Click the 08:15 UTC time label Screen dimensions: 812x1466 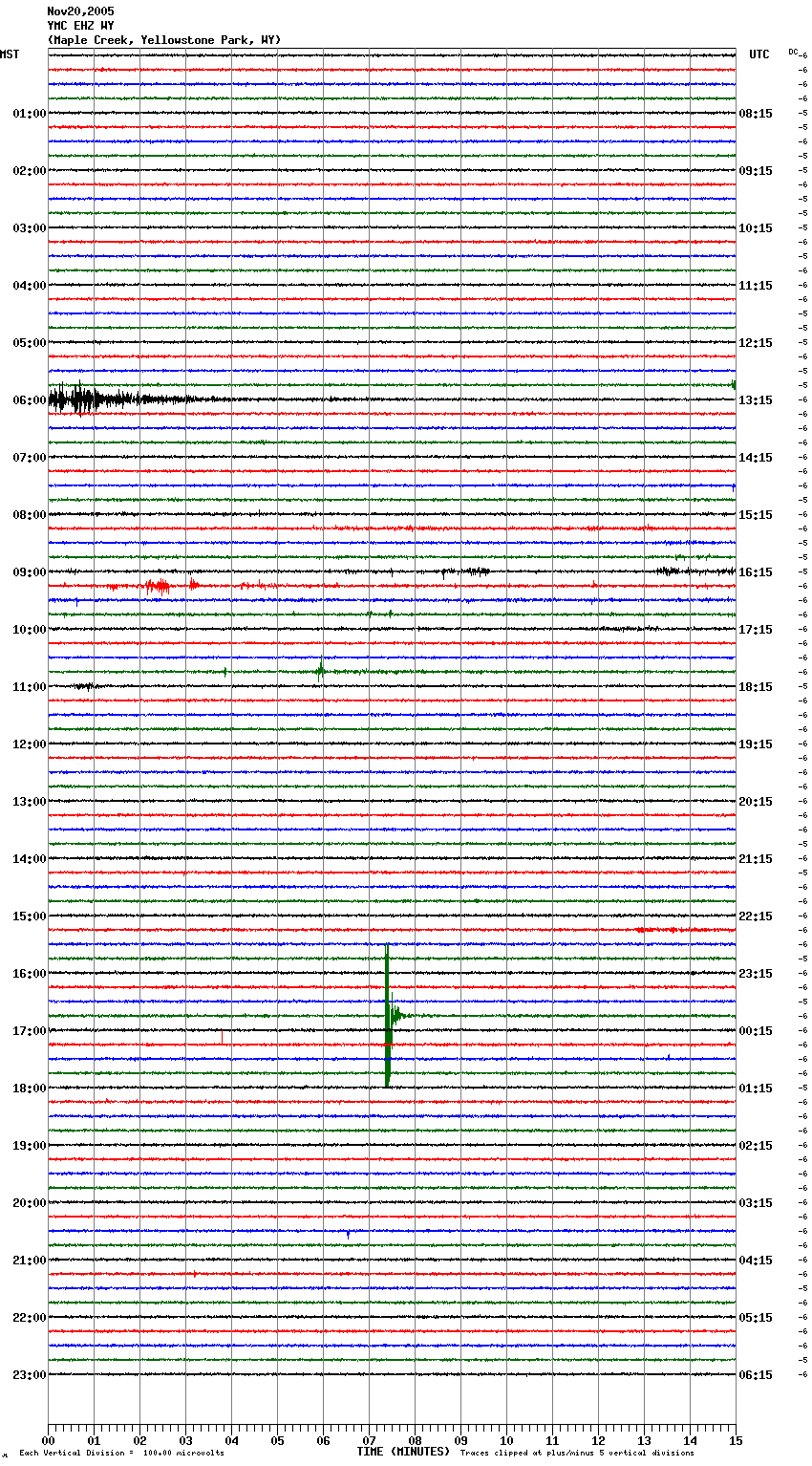(756, 114)
